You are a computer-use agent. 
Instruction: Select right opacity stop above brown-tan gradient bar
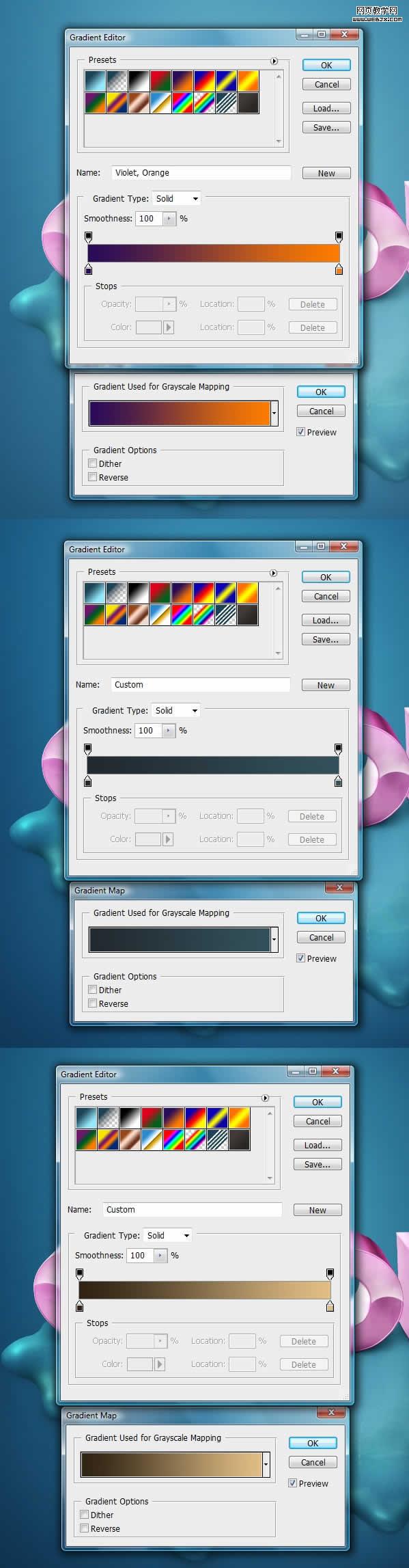point(330,1274)
